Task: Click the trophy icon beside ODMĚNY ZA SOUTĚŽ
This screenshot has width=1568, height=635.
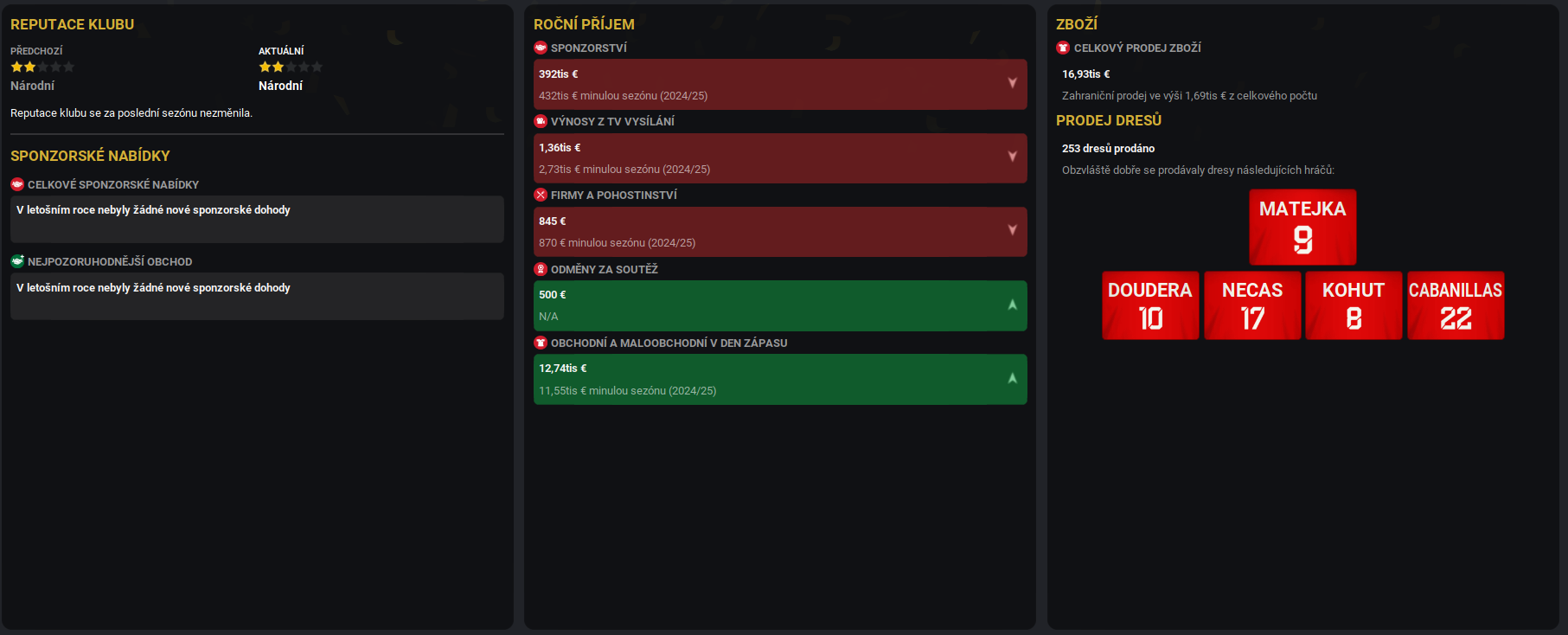Action: click(x=541, y=269)
